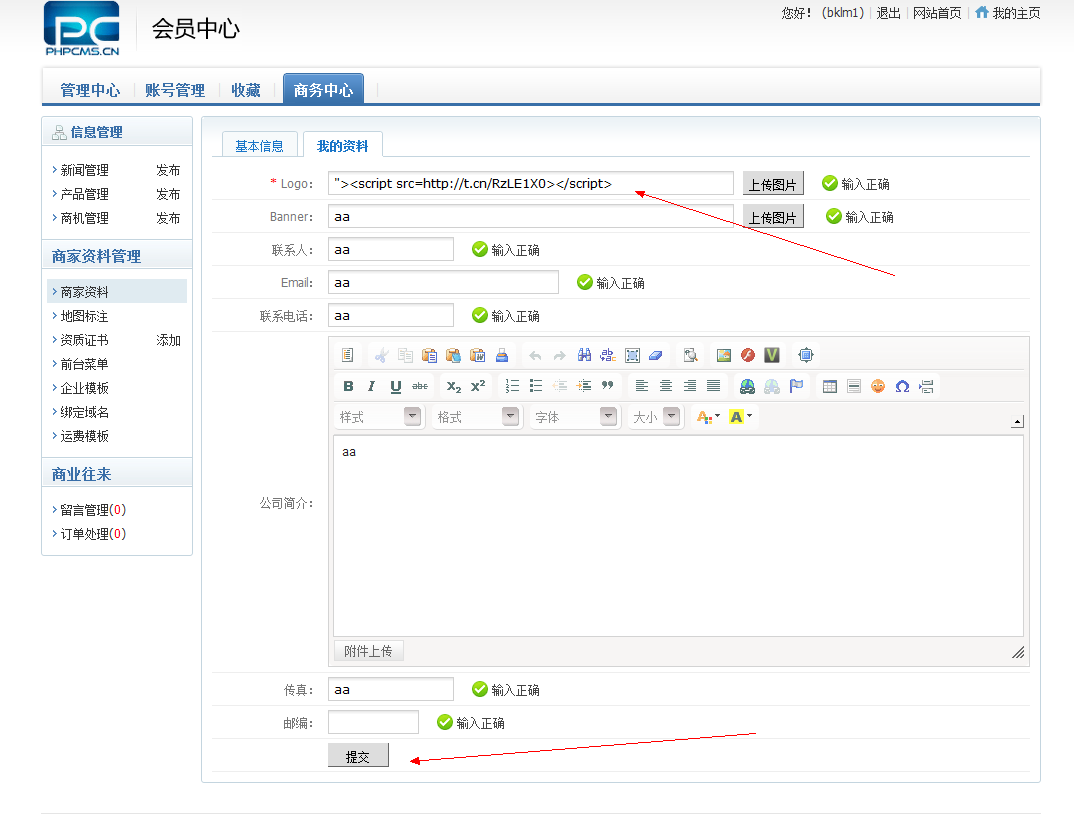Switch to 管理中心 tab
Viewport: 1074px width, 823px height.
(x=90, y=90)
